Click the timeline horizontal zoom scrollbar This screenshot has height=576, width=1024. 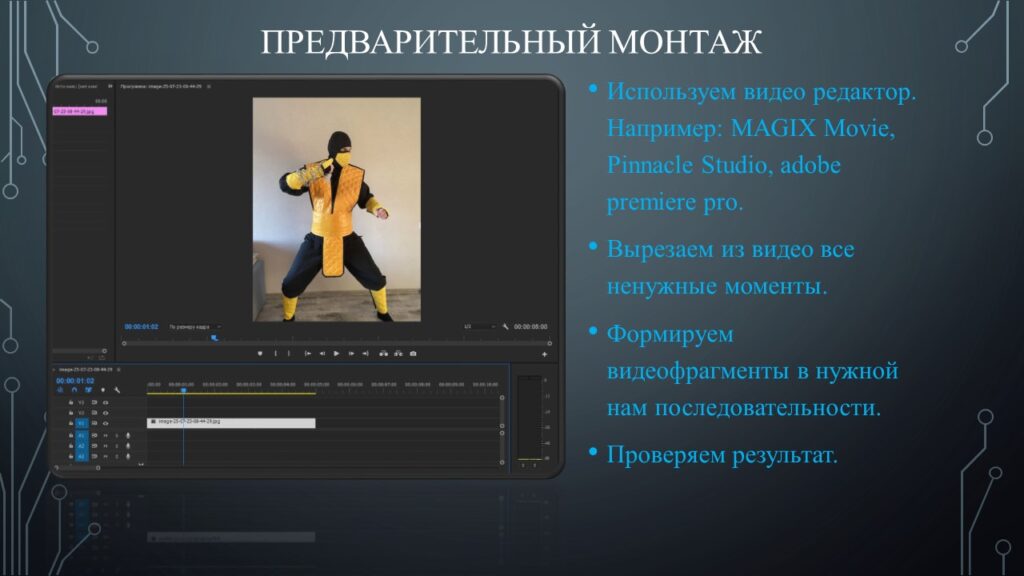point(77,467)
